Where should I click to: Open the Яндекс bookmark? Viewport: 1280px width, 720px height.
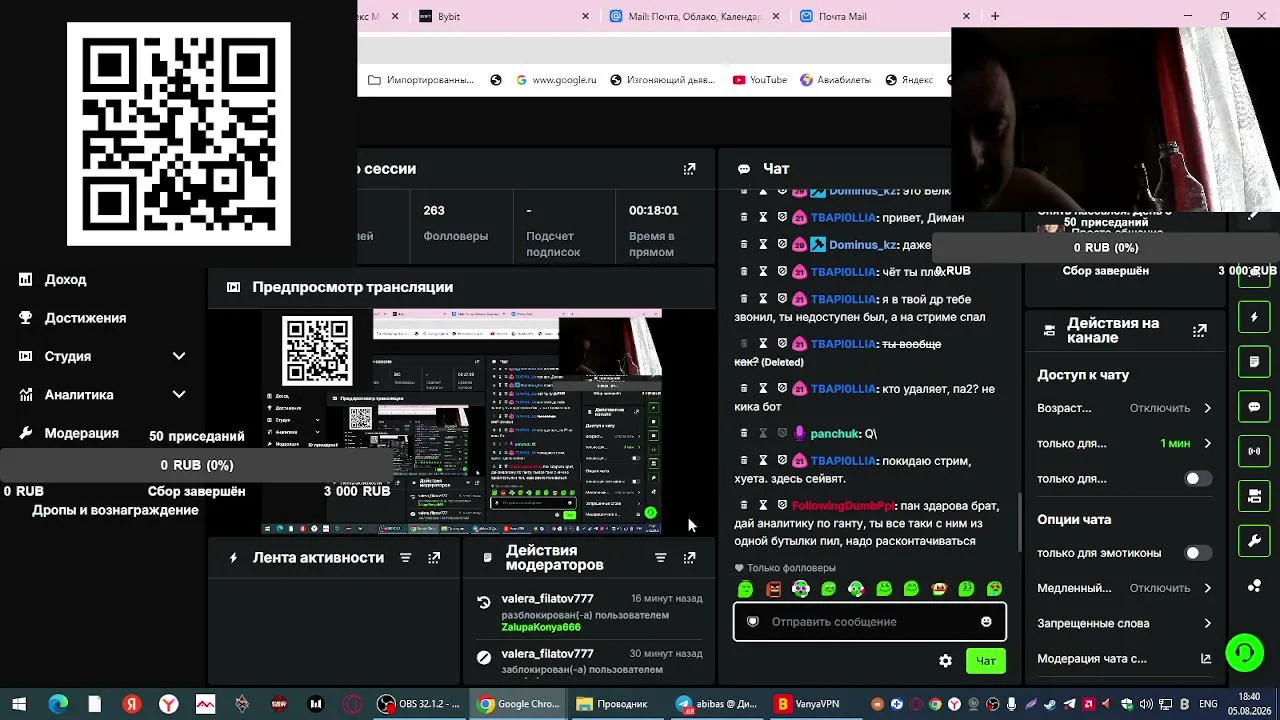point(909,80)
